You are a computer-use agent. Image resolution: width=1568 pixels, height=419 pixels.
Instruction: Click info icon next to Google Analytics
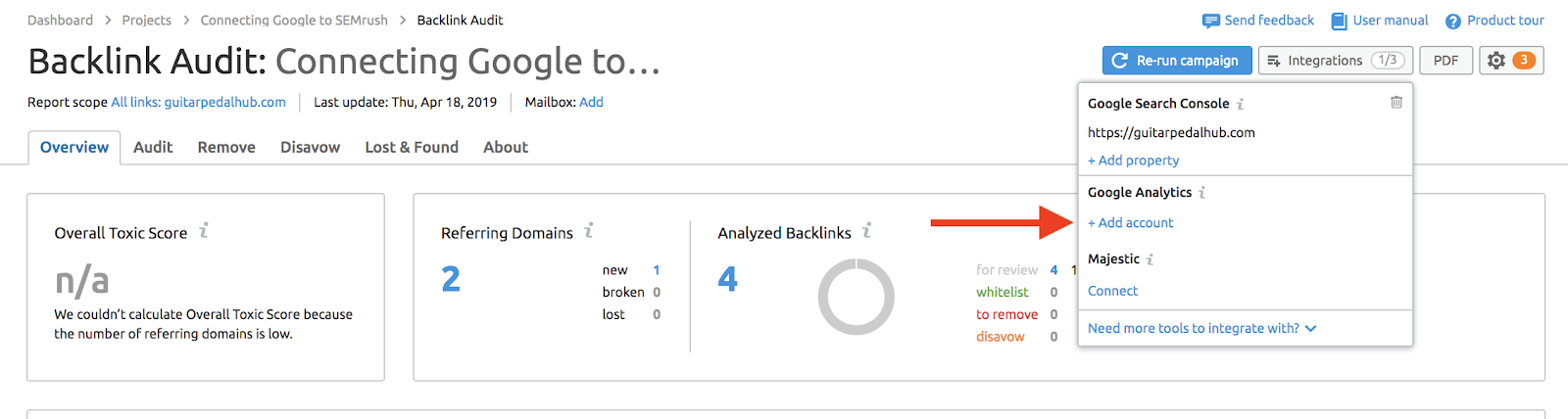[x=1202, y=193]
